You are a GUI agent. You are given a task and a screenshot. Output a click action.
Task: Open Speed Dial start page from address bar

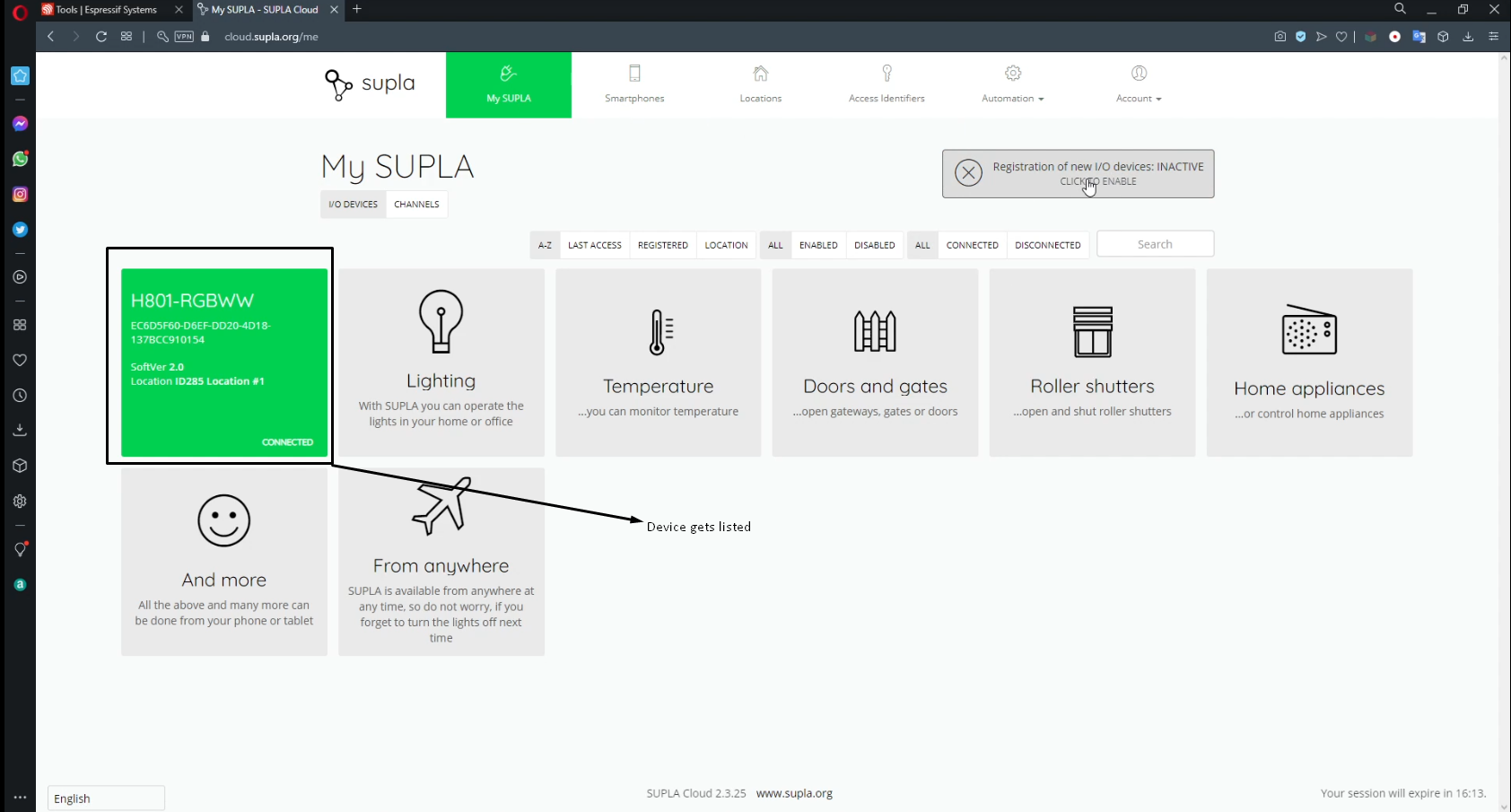pyautogui.click(x=127, y=37)
